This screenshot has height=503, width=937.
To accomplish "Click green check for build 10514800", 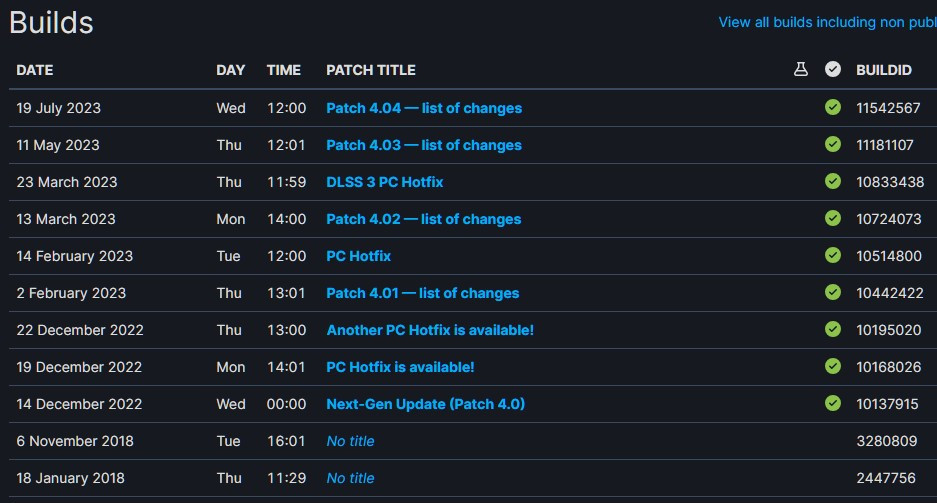I will pos(832,255).
